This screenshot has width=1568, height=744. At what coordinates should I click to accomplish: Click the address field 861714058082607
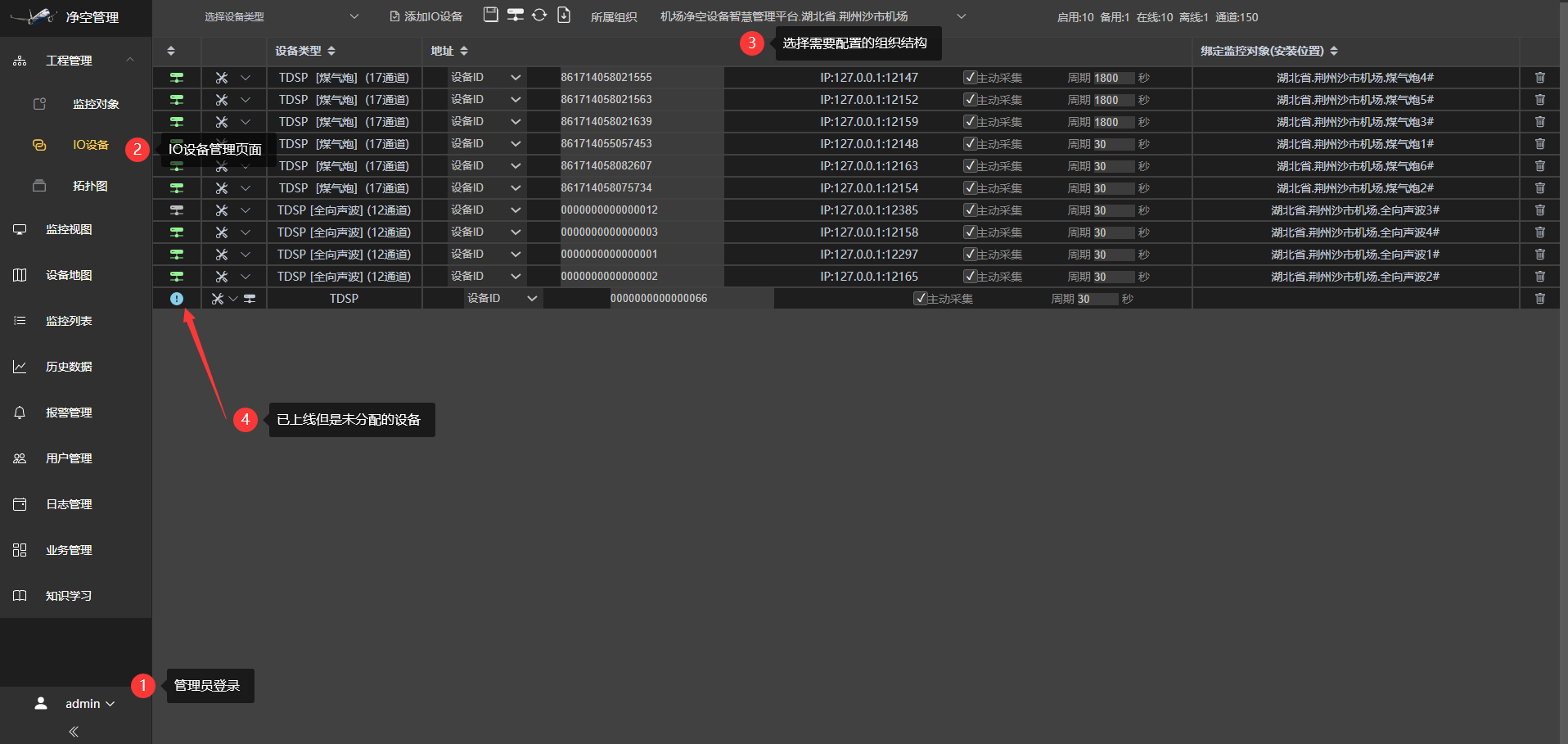(x=641, y=166)
